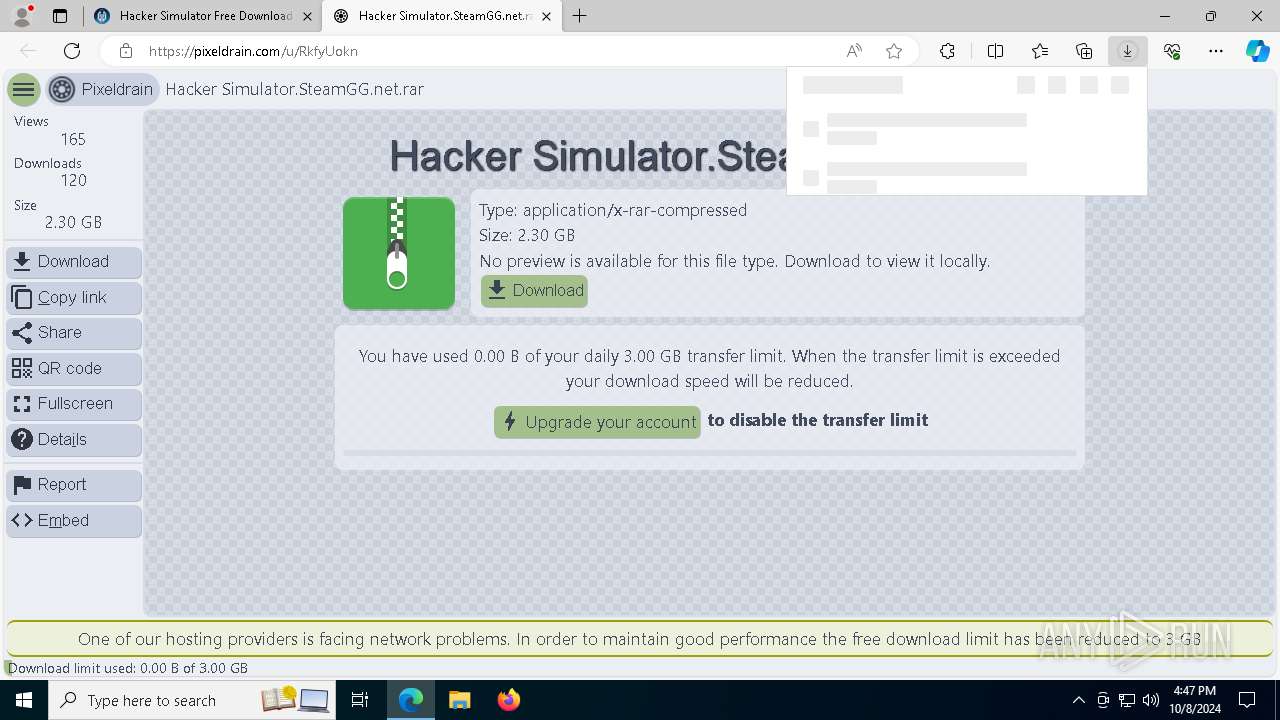Screen dimensions: 1280x720
Task: Open File Explorer from taskbar
Action: pos(460,700)
